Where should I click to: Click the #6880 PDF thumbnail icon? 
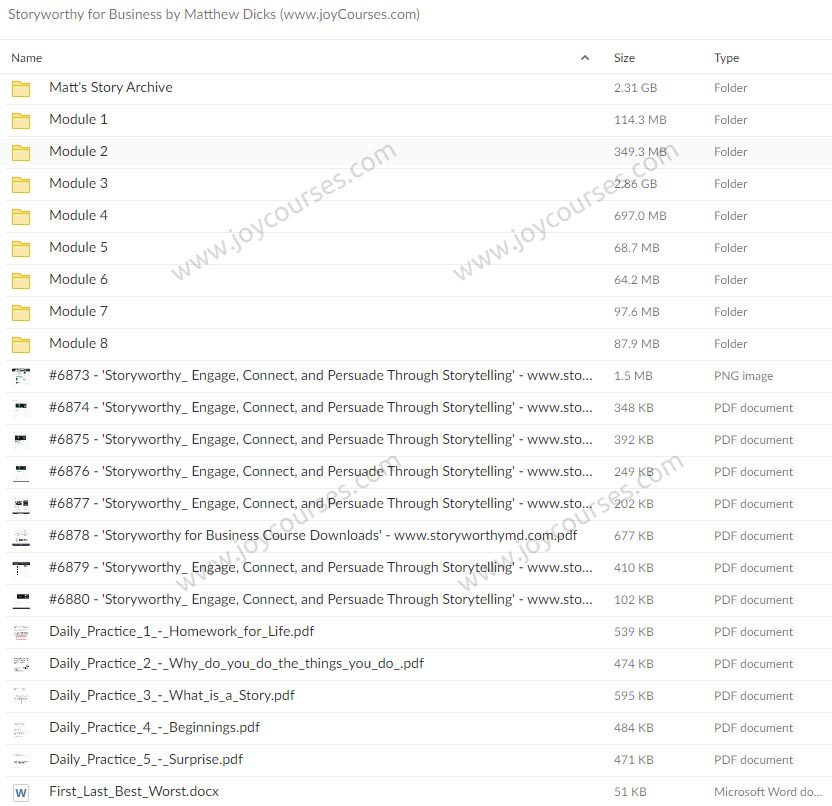(21, 600)
